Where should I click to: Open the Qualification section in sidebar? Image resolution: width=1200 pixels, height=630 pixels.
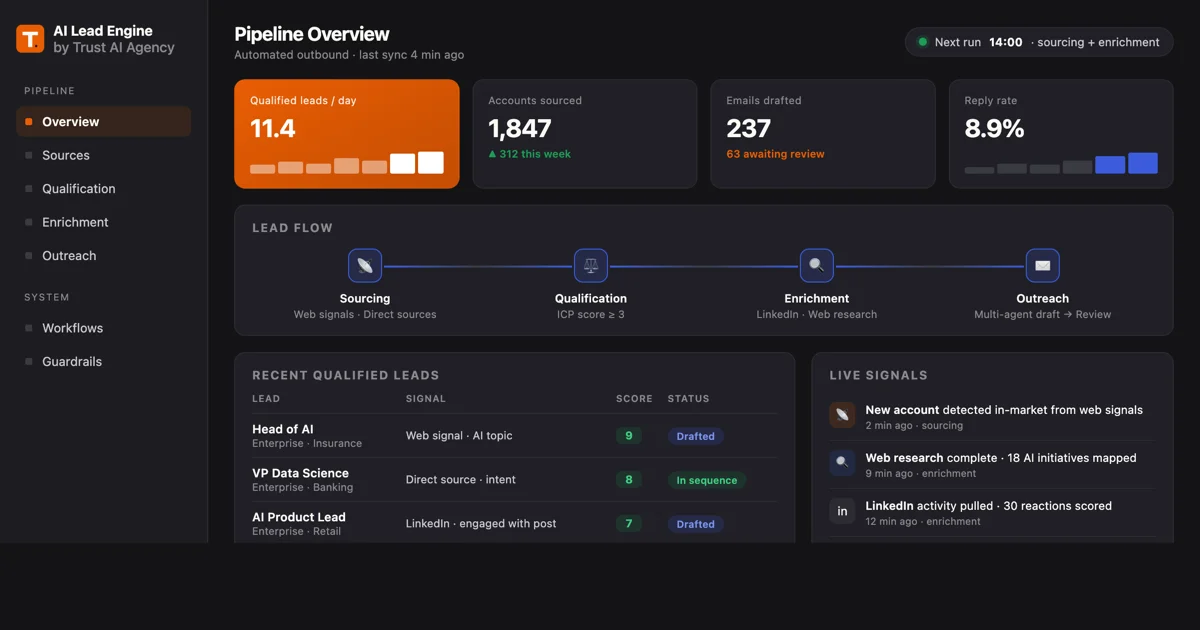(x=104, y=189)
